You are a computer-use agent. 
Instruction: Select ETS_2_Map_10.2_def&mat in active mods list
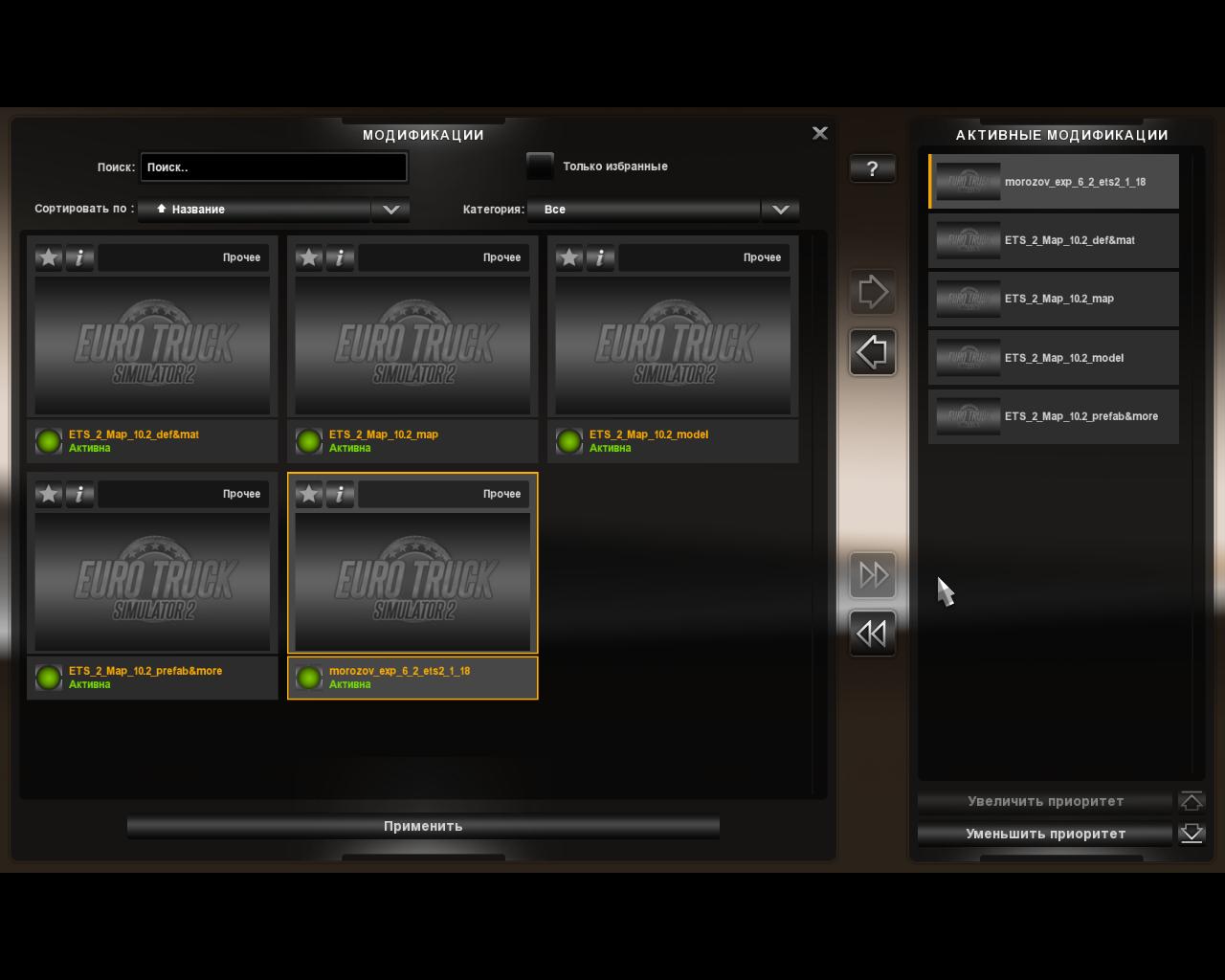tap(1054, 240)
